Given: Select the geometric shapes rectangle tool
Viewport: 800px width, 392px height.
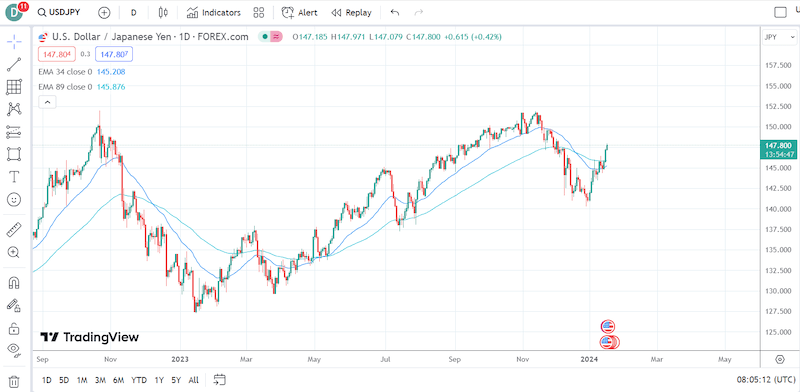Looking at the screenshot, I should 14,154.
